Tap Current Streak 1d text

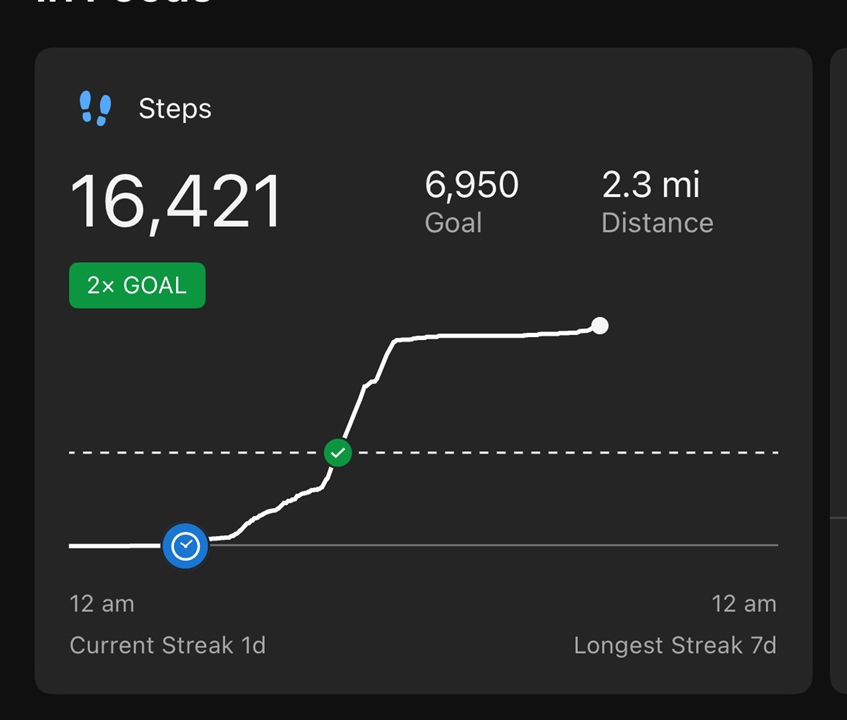[x=167, y=645]
